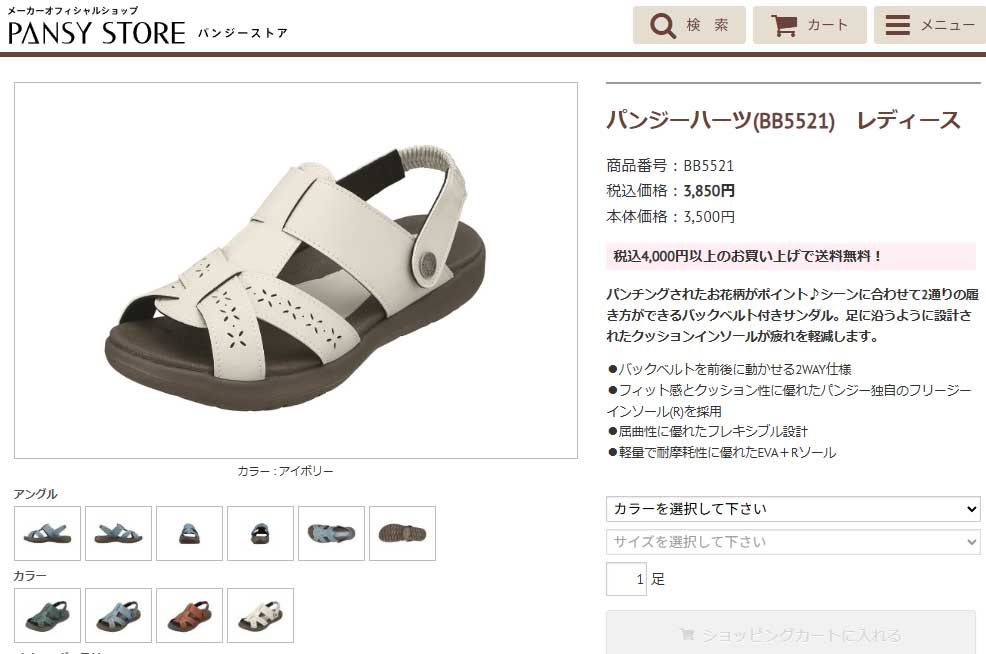Open the hamburger menu icon
This screenshot has width=986, height=654.
(x=897, y=25)
